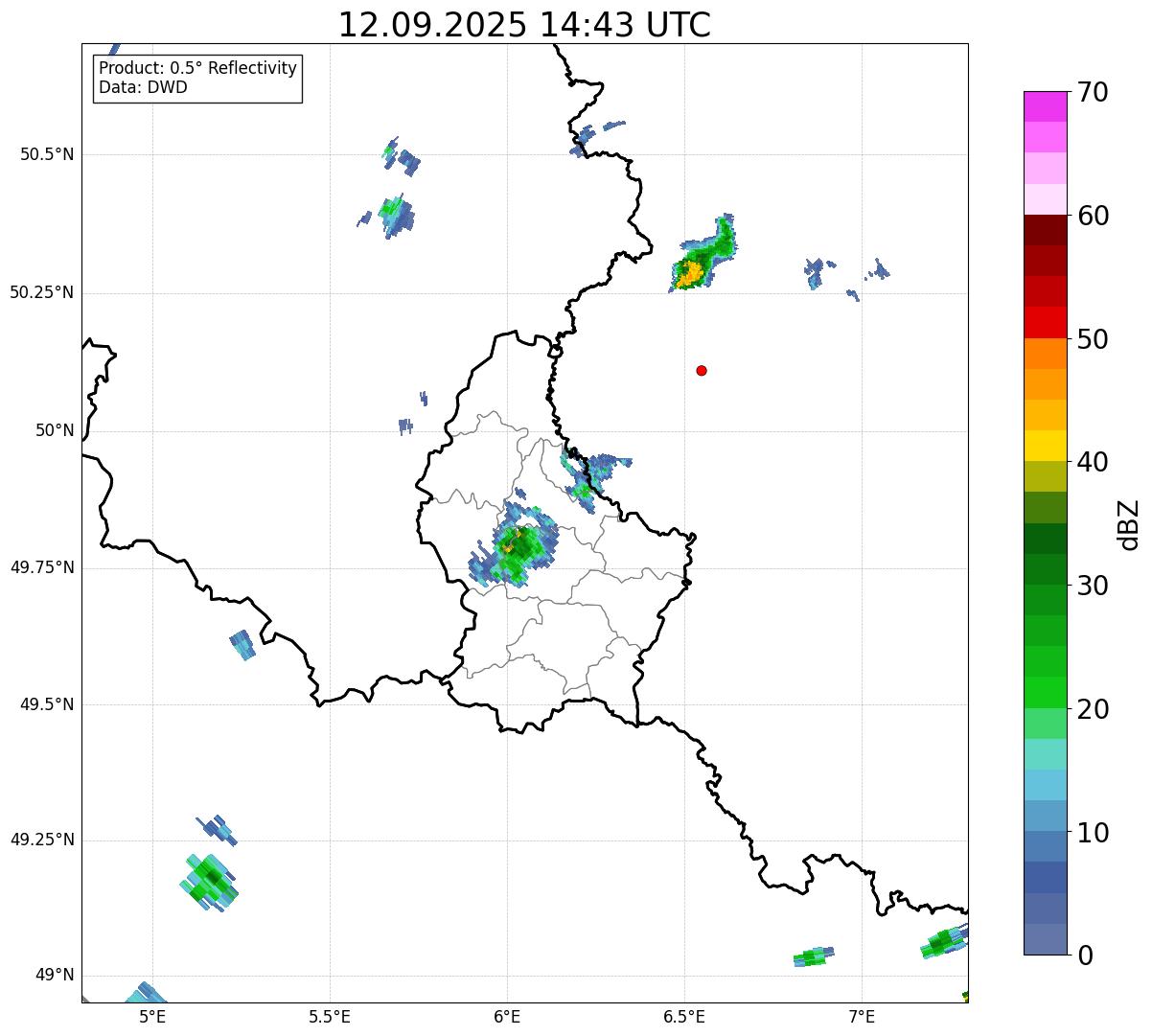Click the 49°N latitude axis label
Image resolution: width=1152 pixels, height=1036 pixels.
[x=55, y=976]
